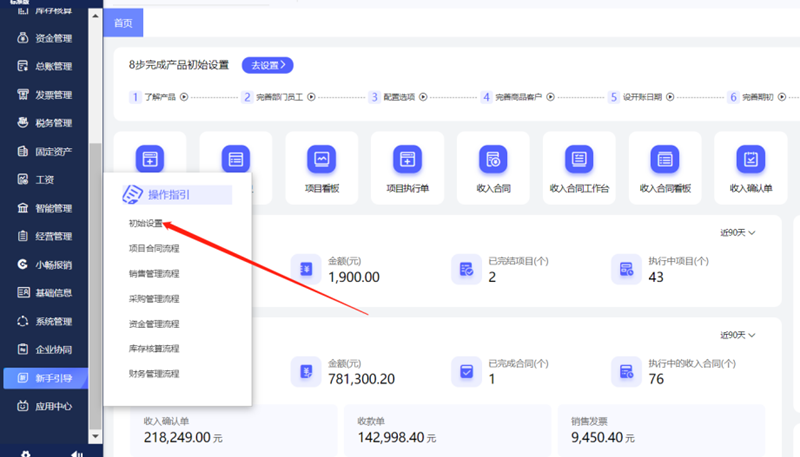Image resolution: width=800 pixels, height=457 pixels.
Task: Choose 项目合同流程 from the guide menu
Action: 154,248
